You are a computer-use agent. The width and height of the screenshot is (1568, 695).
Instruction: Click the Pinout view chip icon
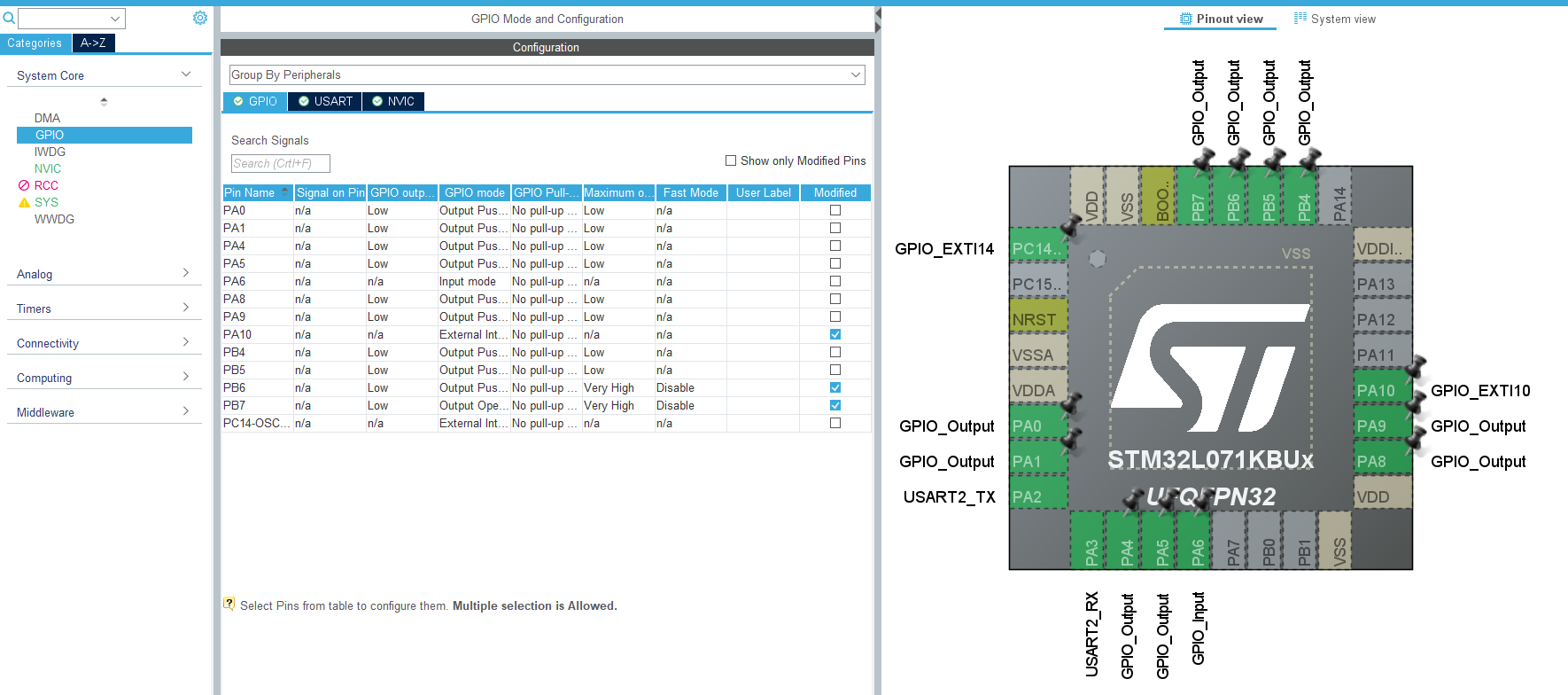point(1186,19)
